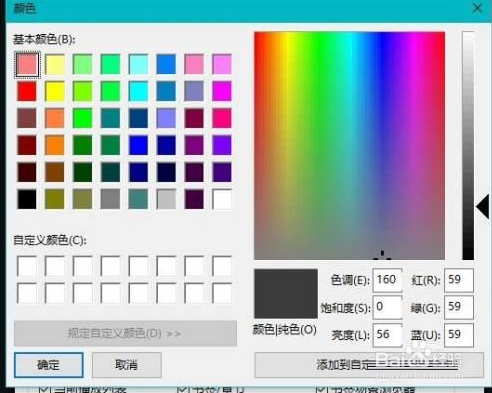This screenshot has width=492, height=393.
Task: Pick the bright cyan basic color swatch
Action: point(138,91)
